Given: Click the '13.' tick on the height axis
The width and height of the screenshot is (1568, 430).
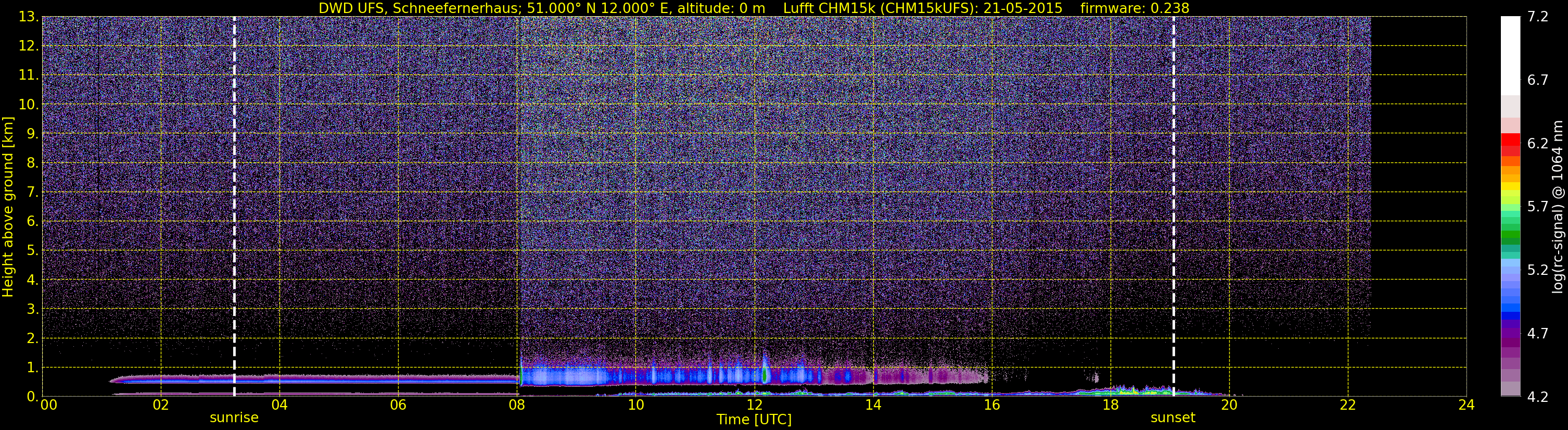Looking at the screenshot, I should tap(29, 17).
